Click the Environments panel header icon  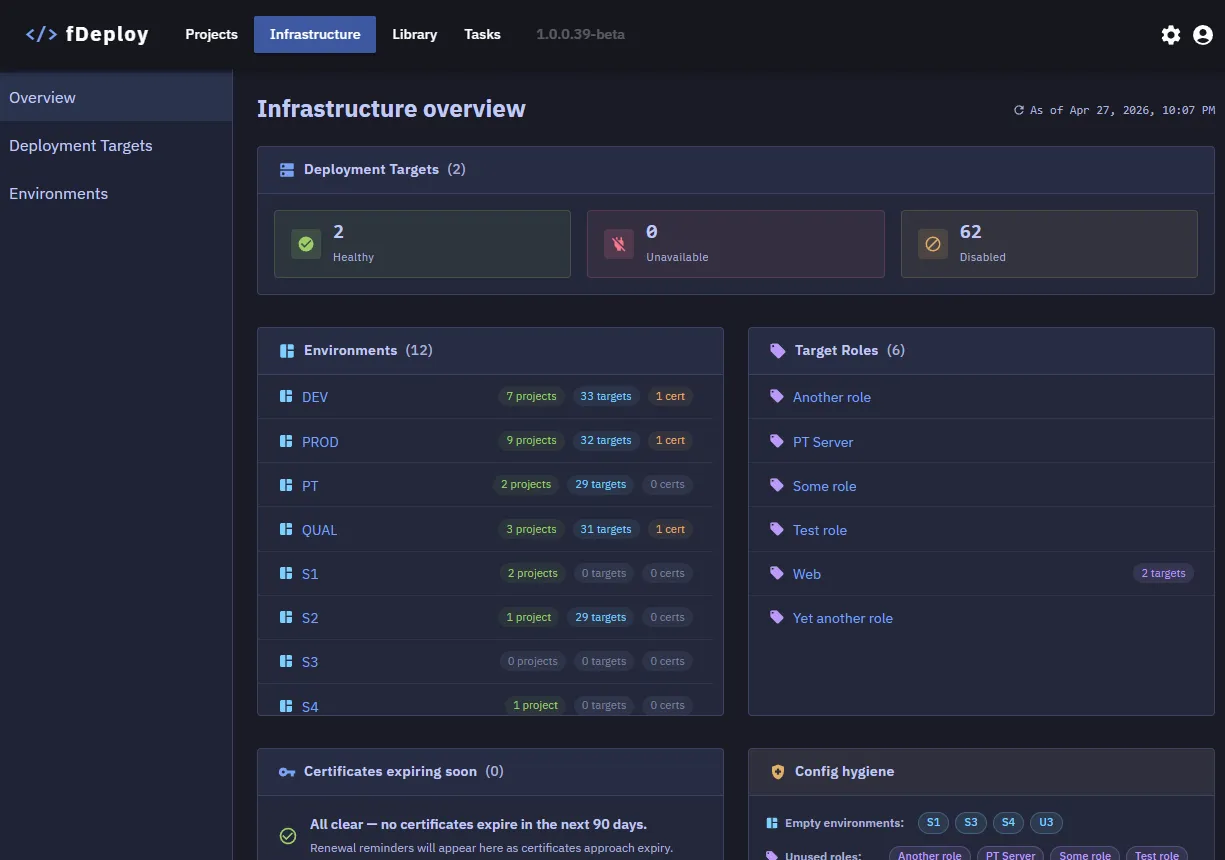(x=287, y=351)
